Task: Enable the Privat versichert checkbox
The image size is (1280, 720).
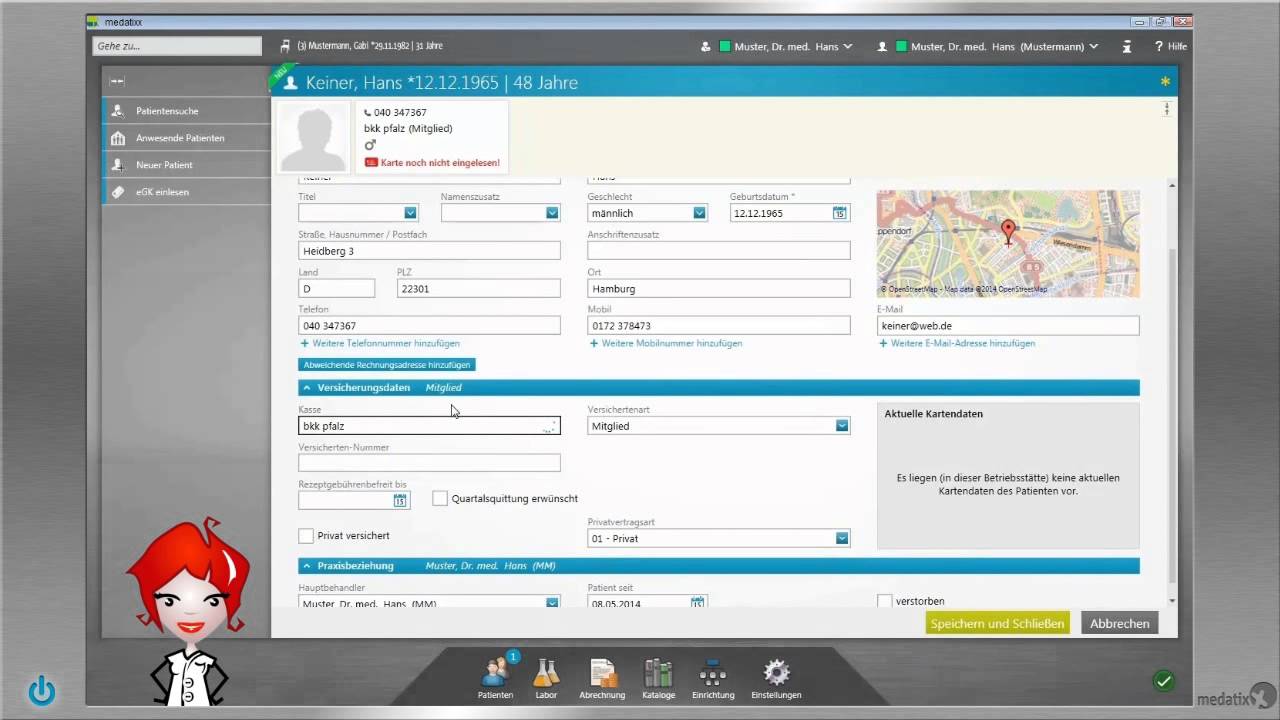Action: tap(306, 536)
